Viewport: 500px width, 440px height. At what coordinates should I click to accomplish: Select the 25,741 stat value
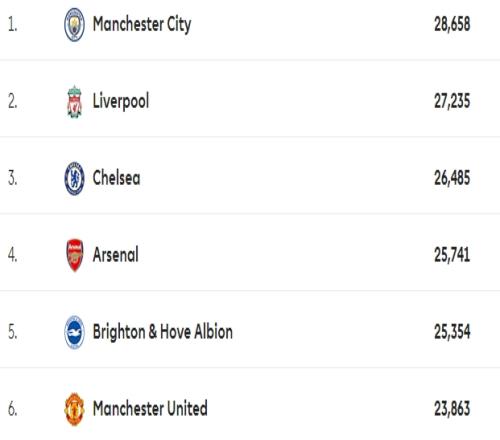click(452, 255)
